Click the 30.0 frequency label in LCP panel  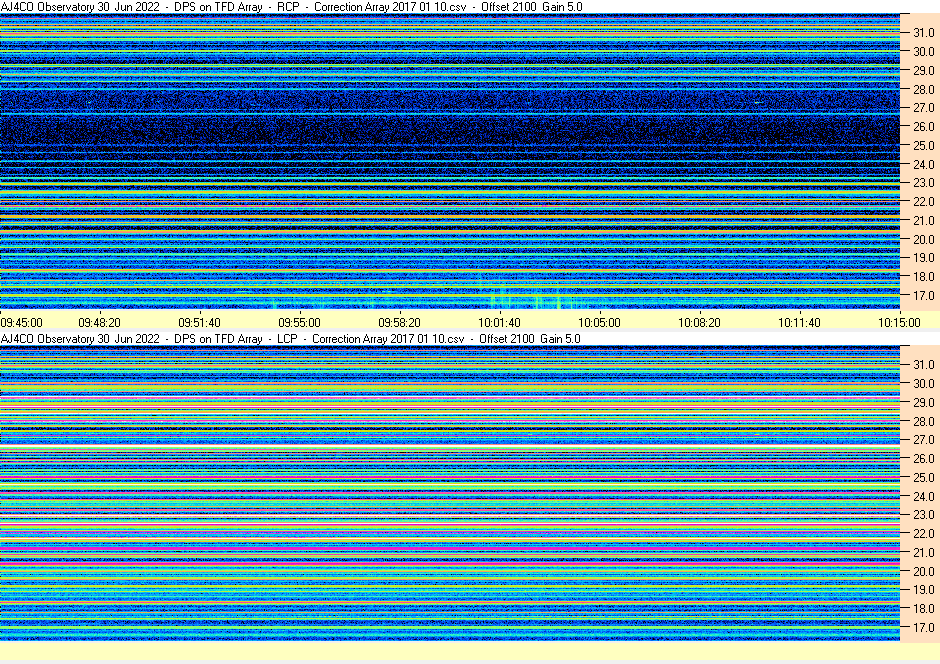point(922,383)
